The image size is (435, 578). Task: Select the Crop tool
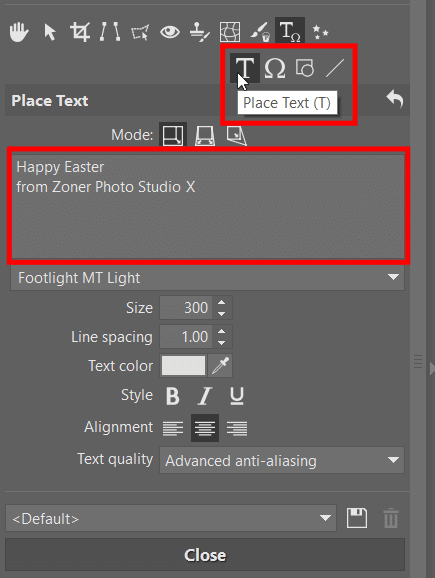coord(80,32)
